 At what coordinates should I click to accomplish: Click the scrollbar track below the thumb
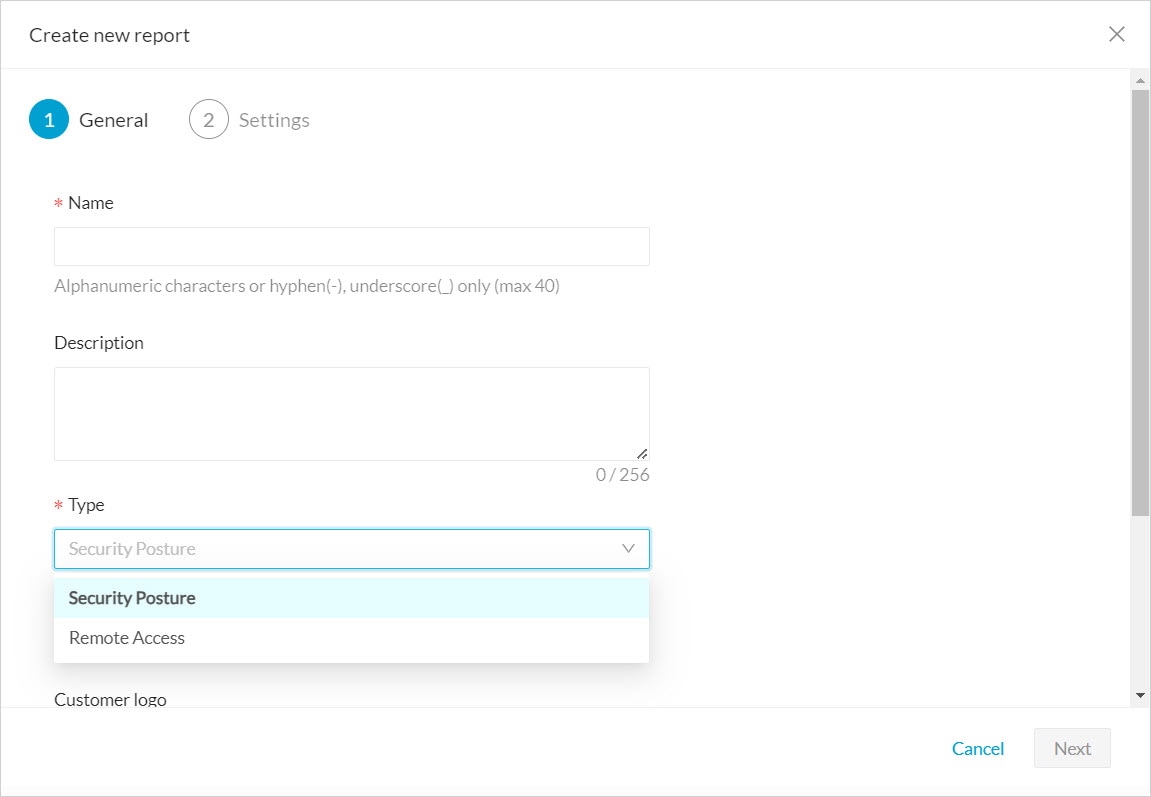point(1140,600)
